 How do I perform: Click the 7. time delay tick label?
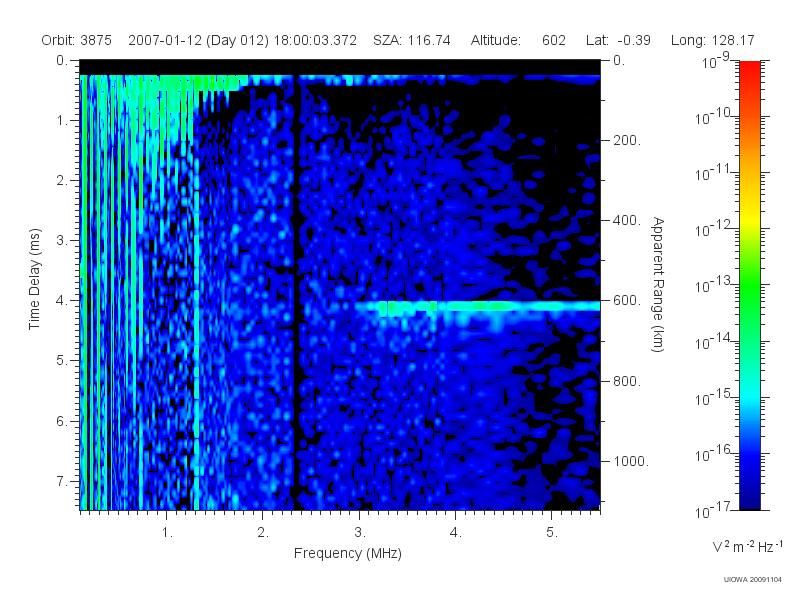tap(62, 481)
